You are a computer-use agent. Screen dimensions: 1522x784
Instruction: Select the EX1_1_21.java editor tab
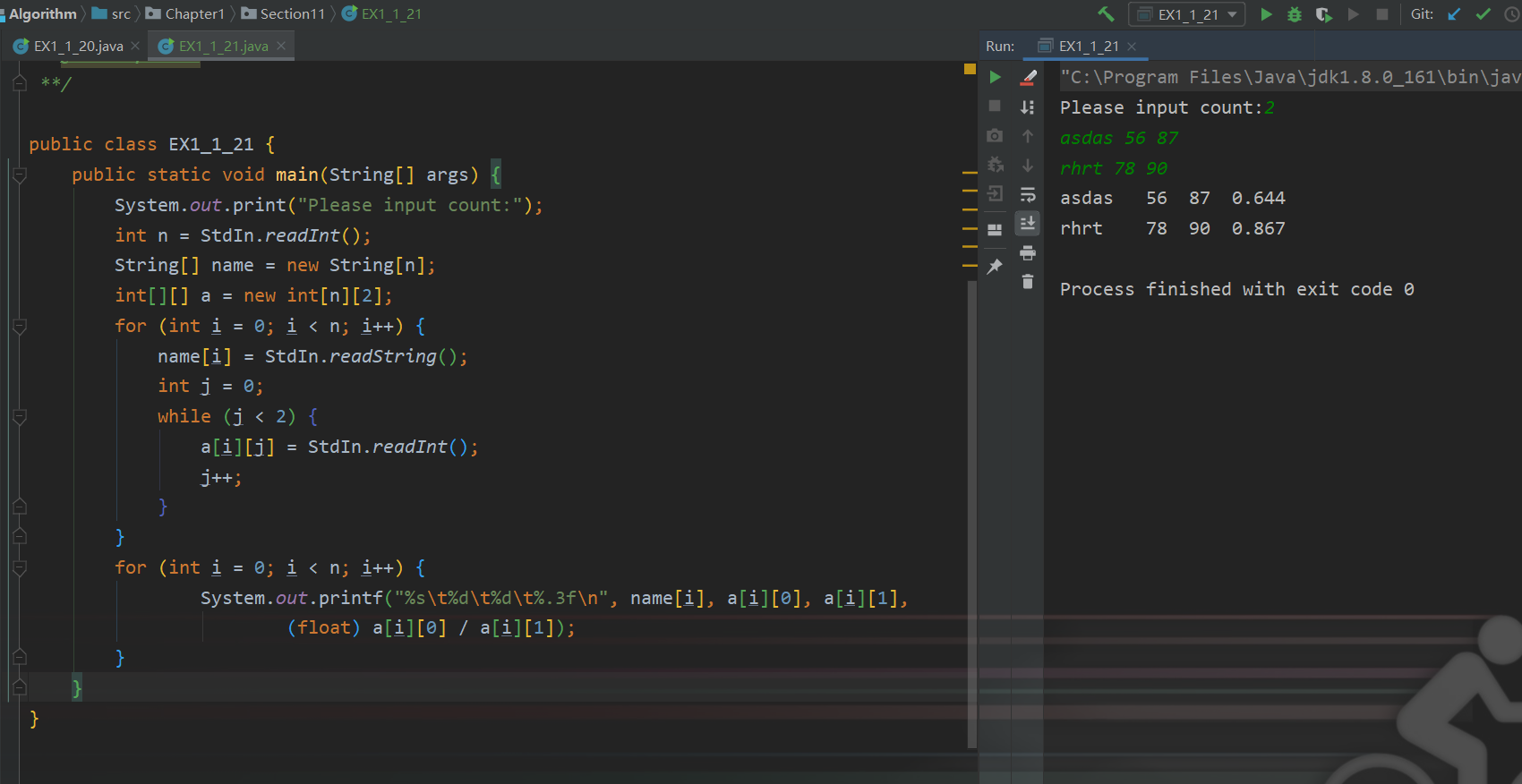tap(223, 46)
